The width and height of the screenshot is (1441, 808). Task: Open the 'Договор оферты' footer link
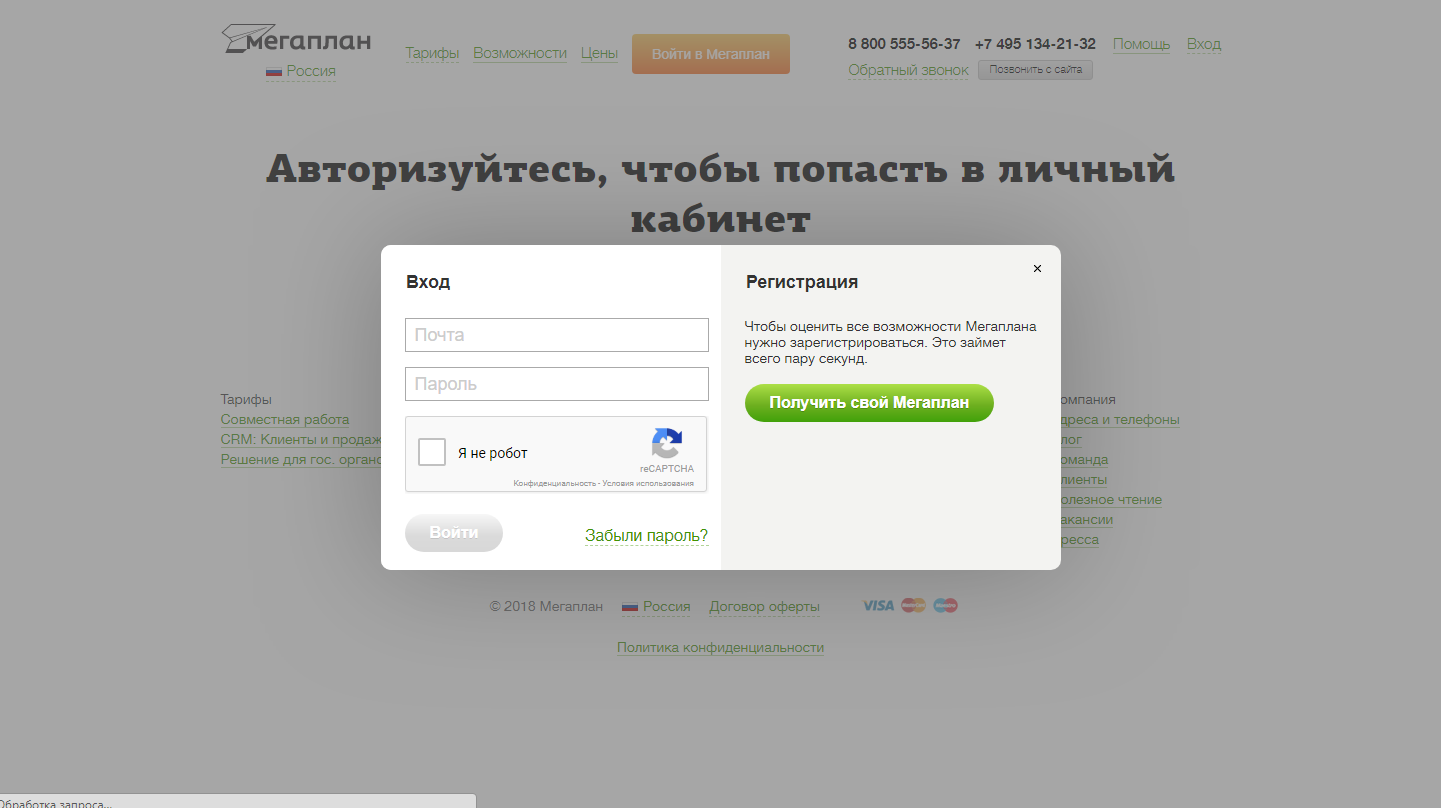tap(764, 606)
